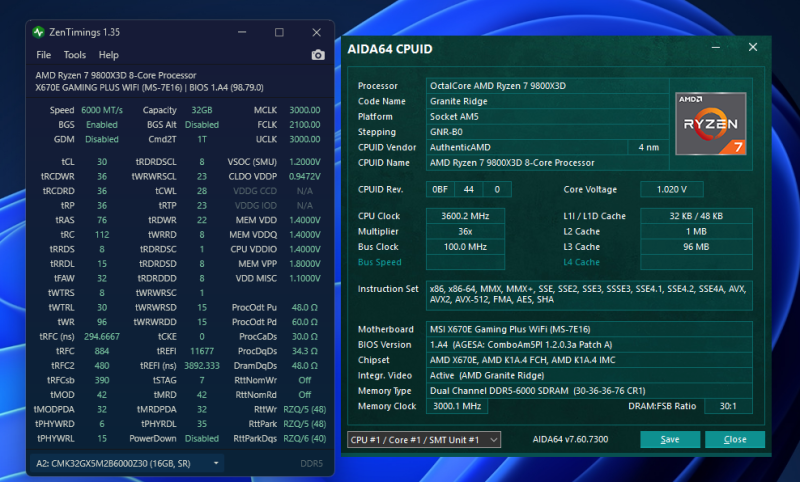Image resolution: width=800 pixels, height=482 pixels.
Task: Click the Instruction Set list text
Action: [589, 294]
